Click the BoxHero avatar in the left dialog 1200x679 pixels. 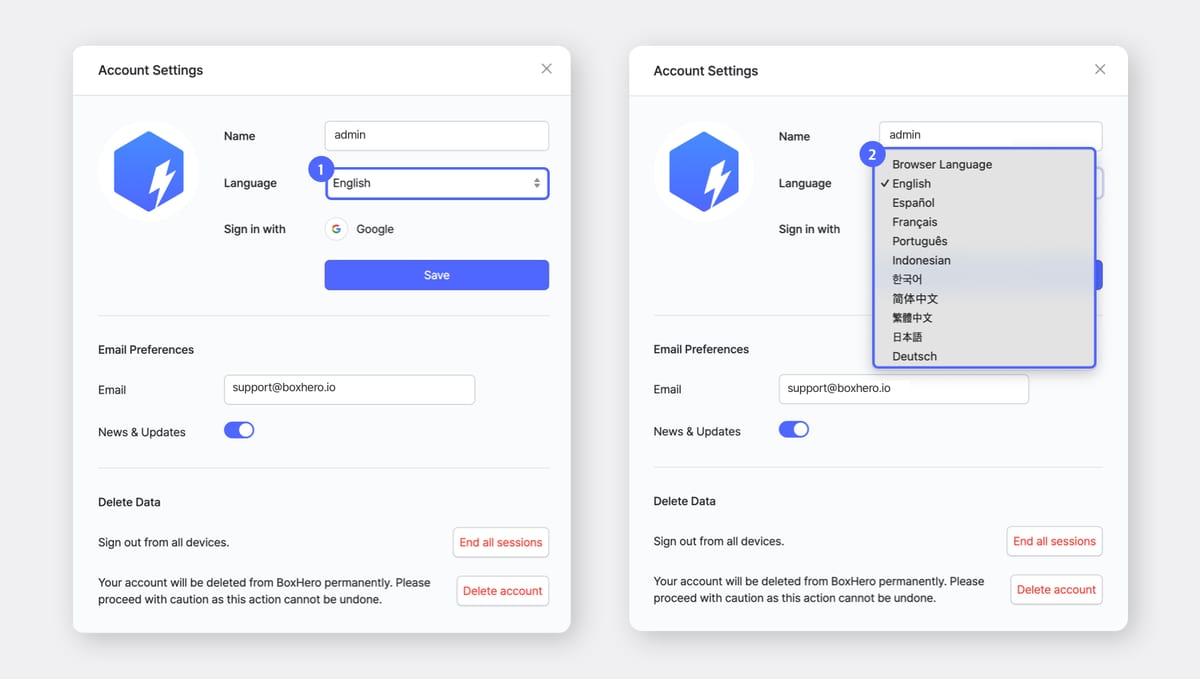pos(148,171)
